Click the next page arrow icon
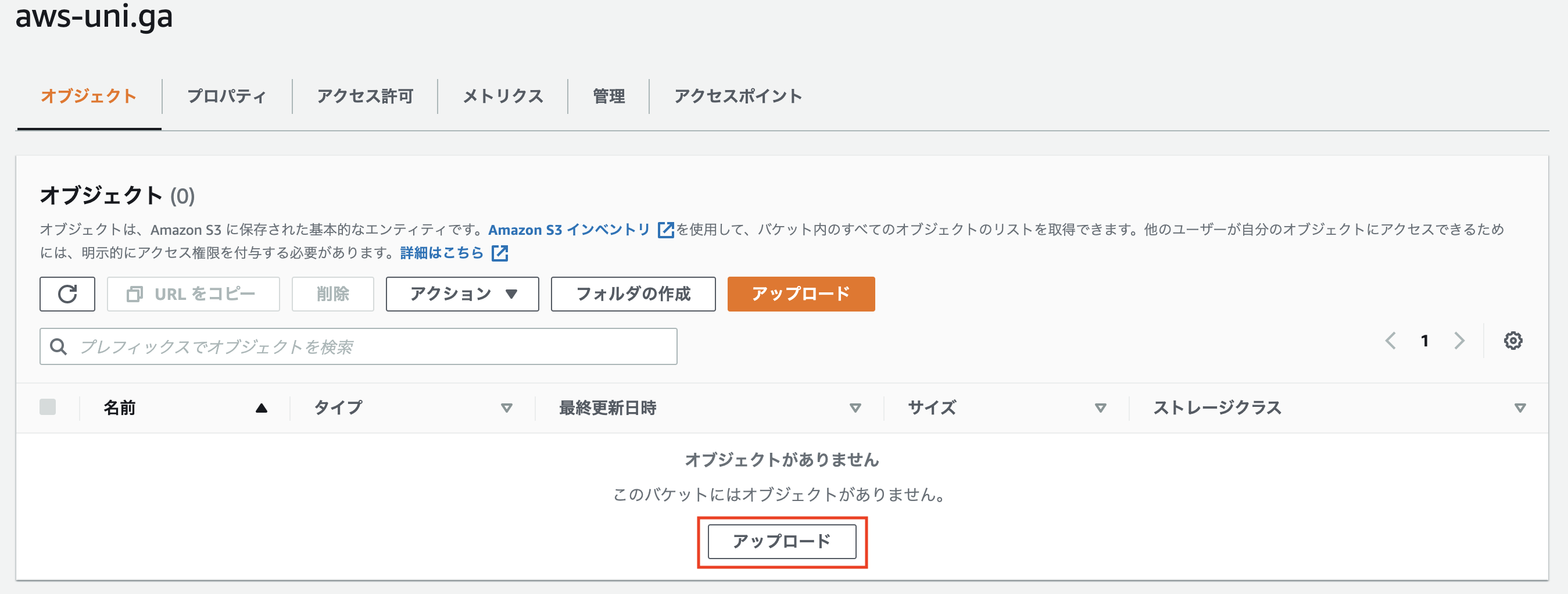Viewport: 1568px width, 594px height. [1459, 341]
